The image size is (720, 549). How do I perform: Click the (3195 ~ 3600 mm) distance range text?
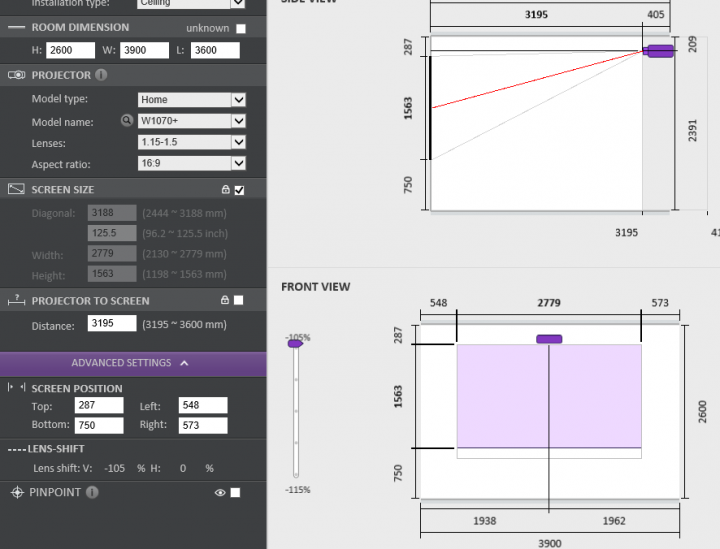pyautogui.click(x=184, y=325)
